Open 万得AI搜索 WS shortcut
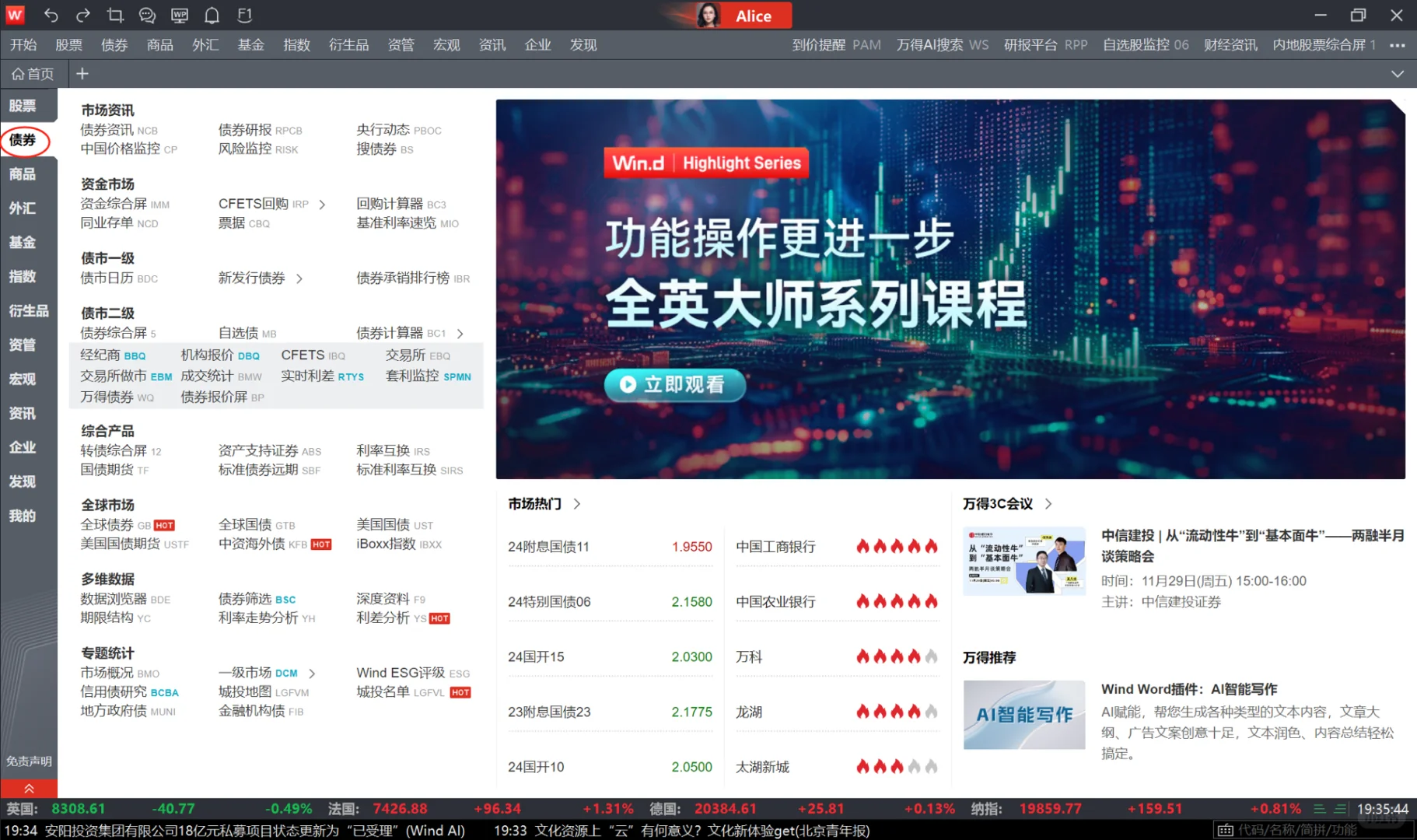The image size is (1417, 840). point(943,45)
